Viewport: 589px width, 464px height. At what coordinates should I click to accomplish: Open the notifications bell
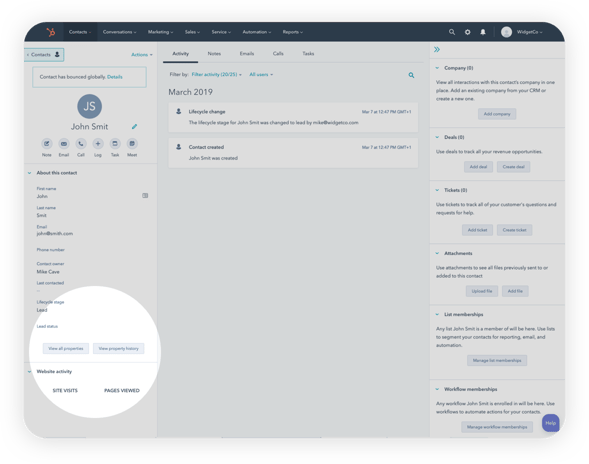483,32
